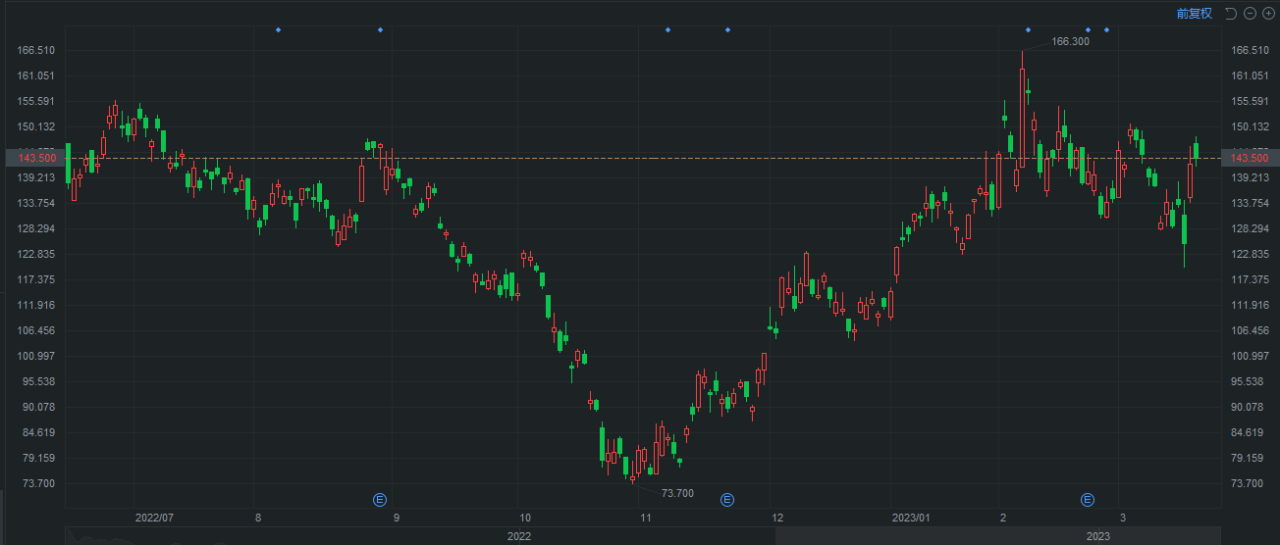Viewport: 1280px width, 545px height.
Task: Click the blue diamond marker before December 2022
Action: (x=727, y=30)
